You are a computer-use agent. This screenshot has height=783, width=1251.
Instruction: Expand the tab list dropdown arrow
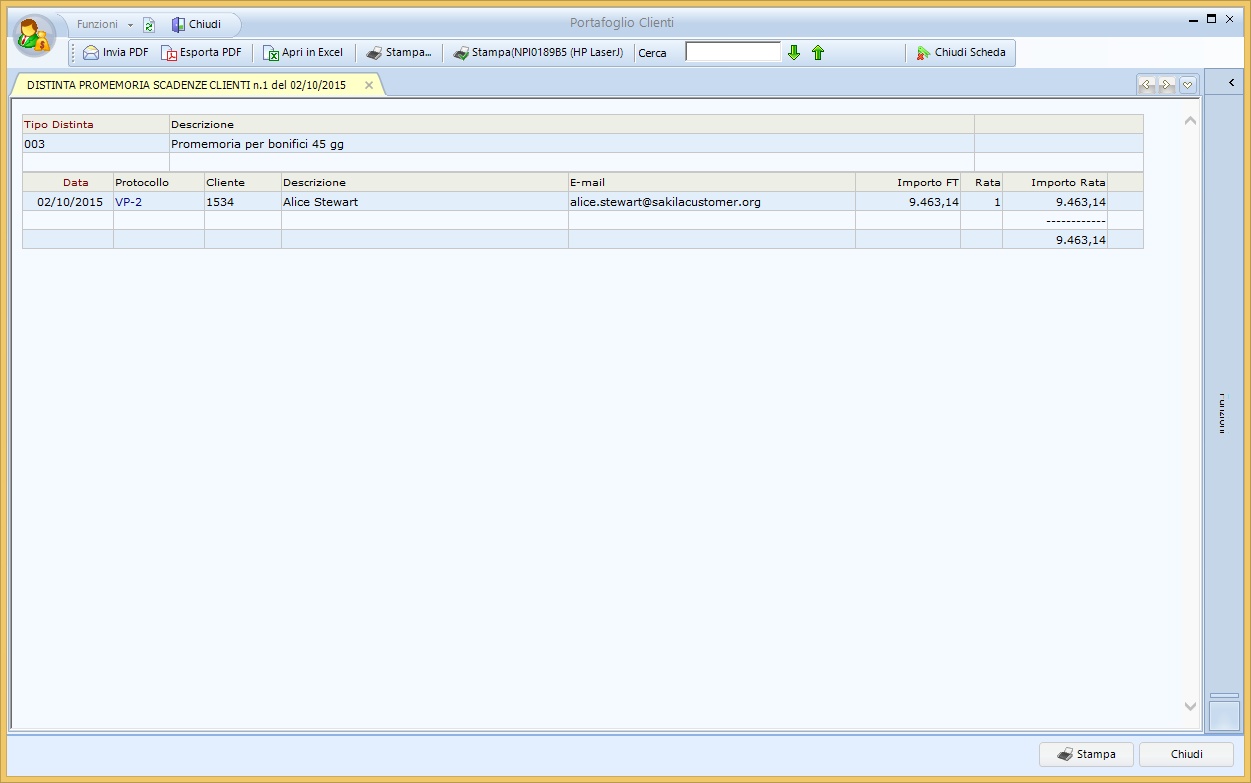click(x=1187, y=85)
